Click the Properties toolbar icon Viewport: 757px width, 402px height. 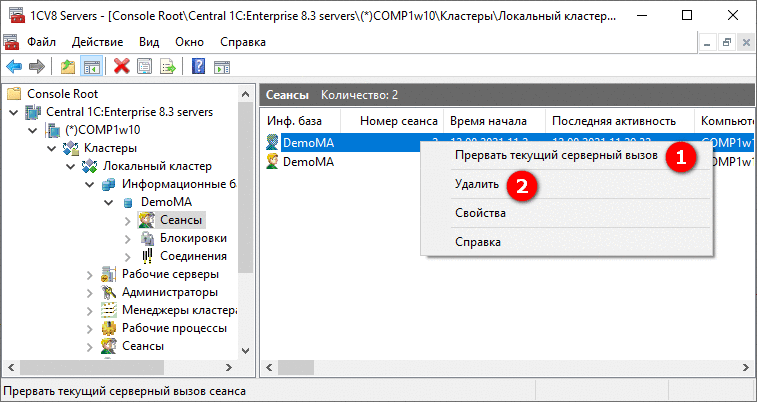[145, 66]
